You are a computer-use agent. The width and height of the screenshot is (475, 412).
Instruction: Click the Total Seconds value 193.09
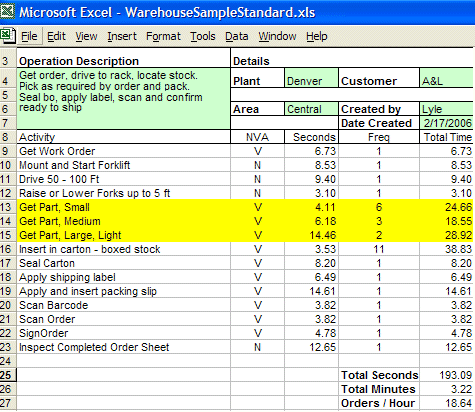[446, 375]
